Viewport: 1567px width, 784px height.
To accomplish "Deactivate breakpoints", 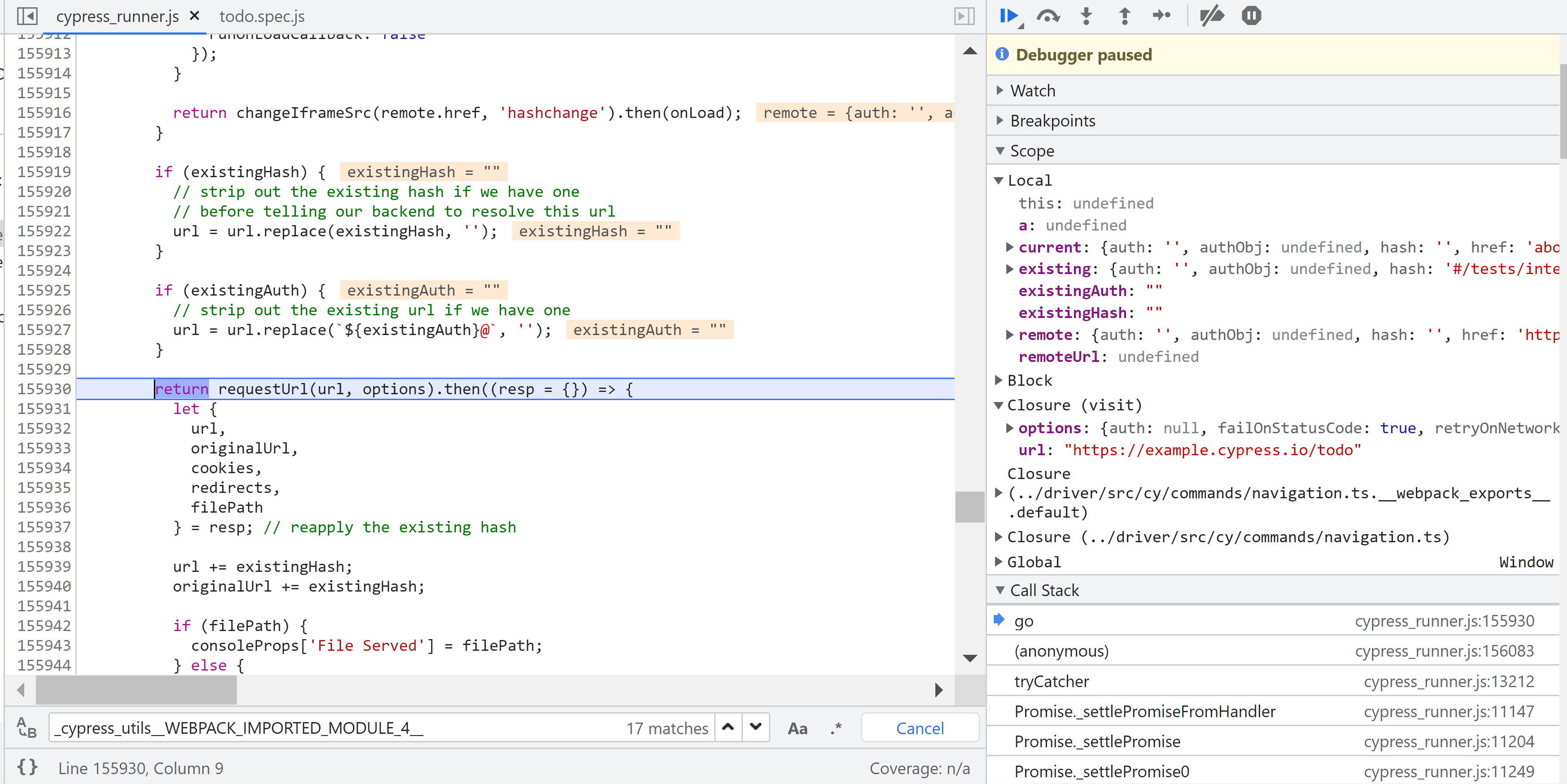I will point(1211,16).
